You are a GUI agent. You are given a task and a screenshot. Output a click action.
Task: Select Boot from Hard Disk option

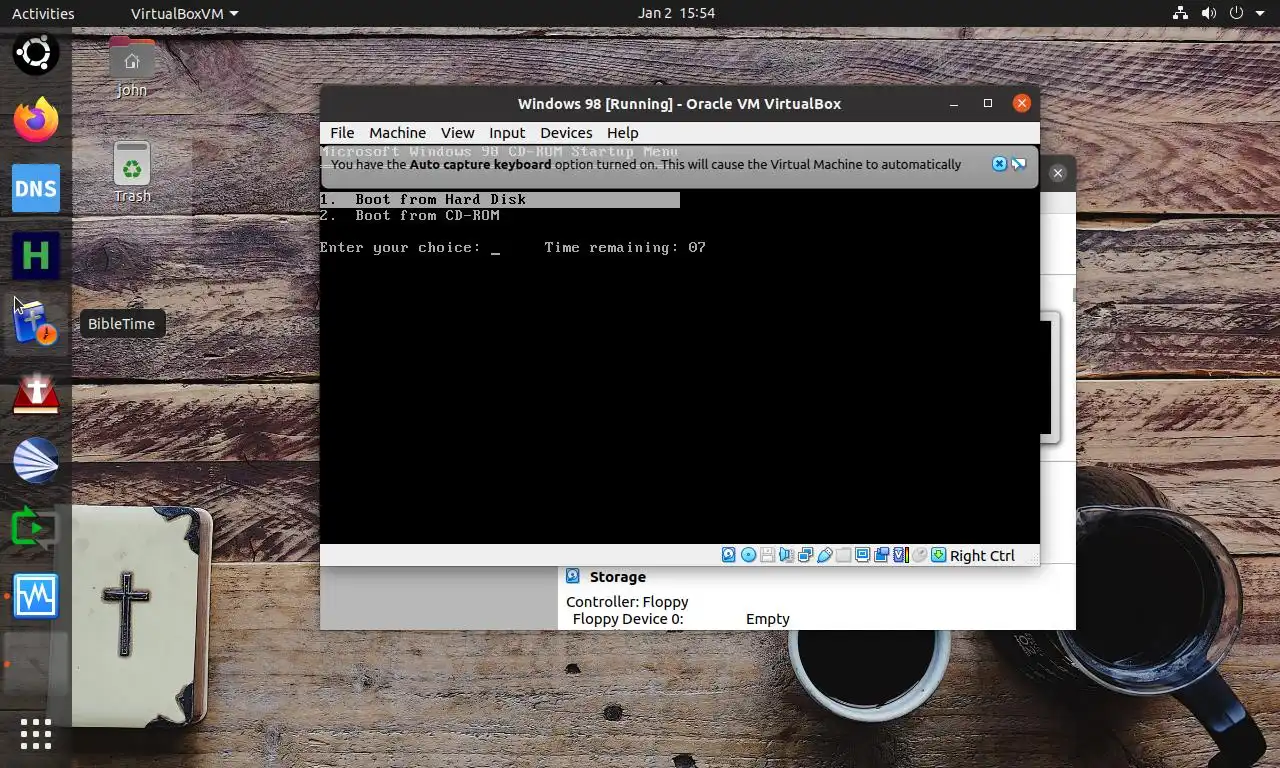499,200
